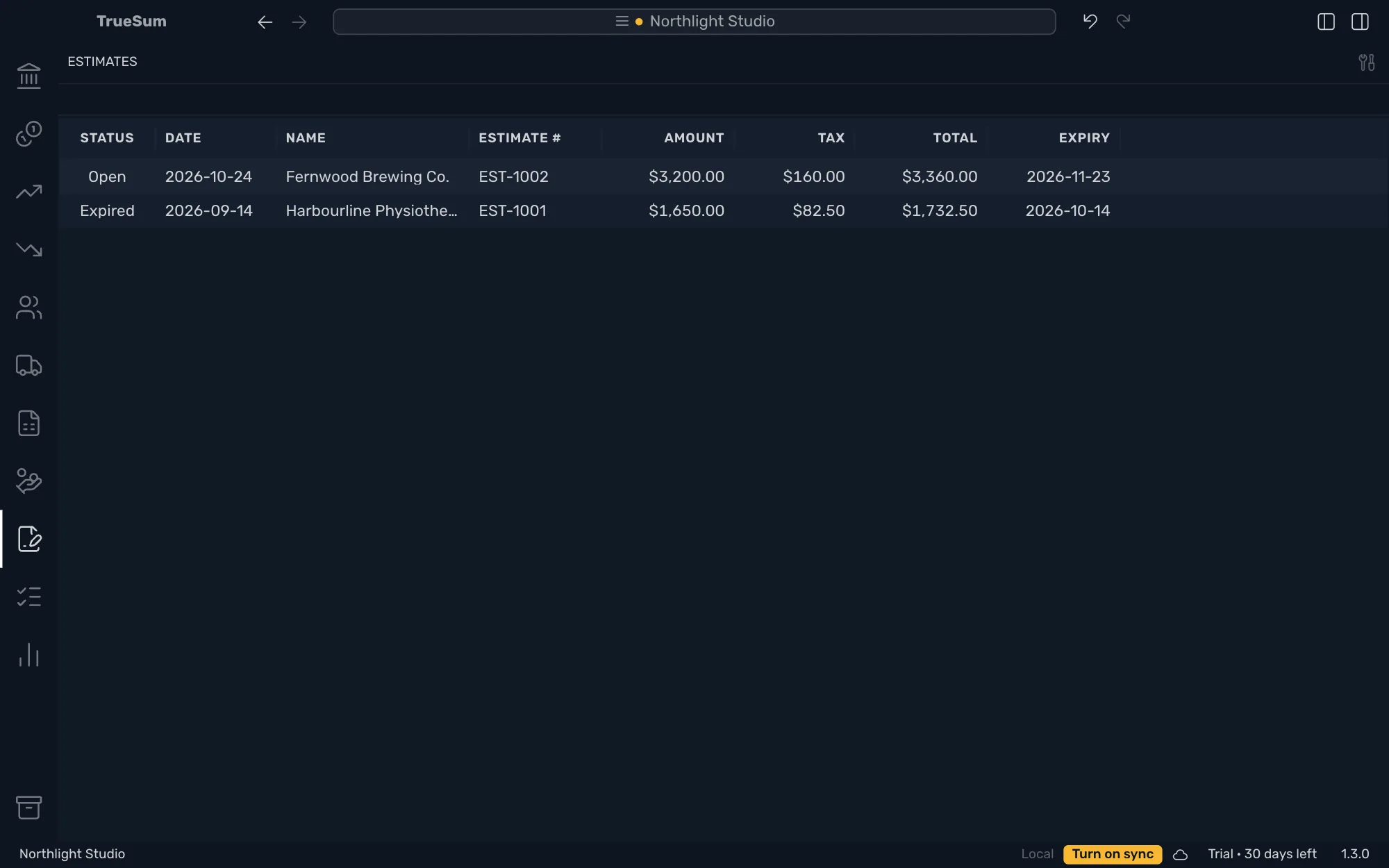Open the hand with coin payments icon
1389x868 pixels.
[x=28, y=481]
